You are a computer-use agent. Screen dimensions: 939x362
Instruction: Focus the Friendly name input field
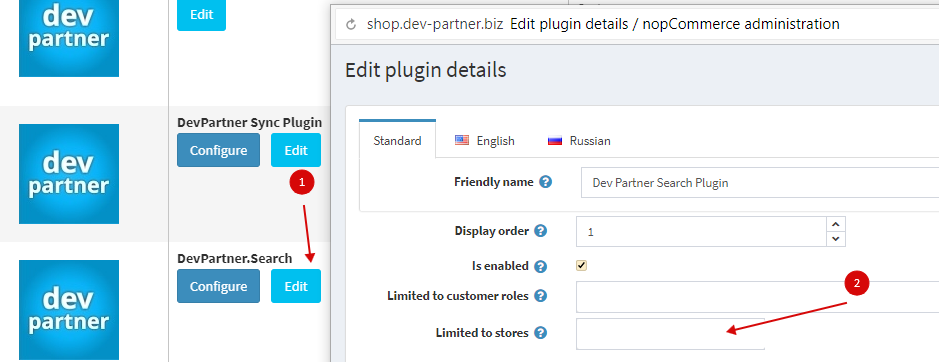pos(759,182)
